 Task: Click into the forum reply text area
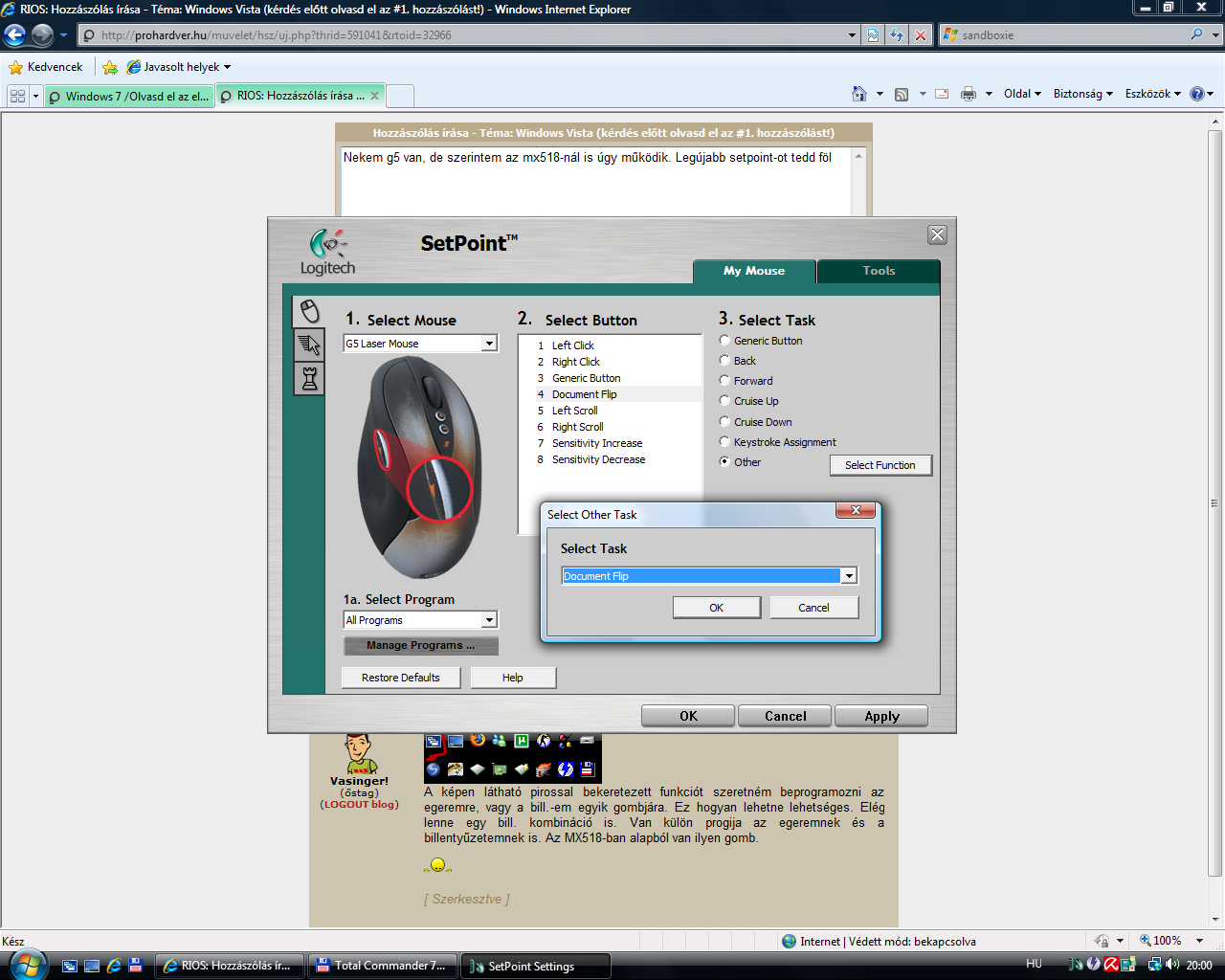(596, 182)
